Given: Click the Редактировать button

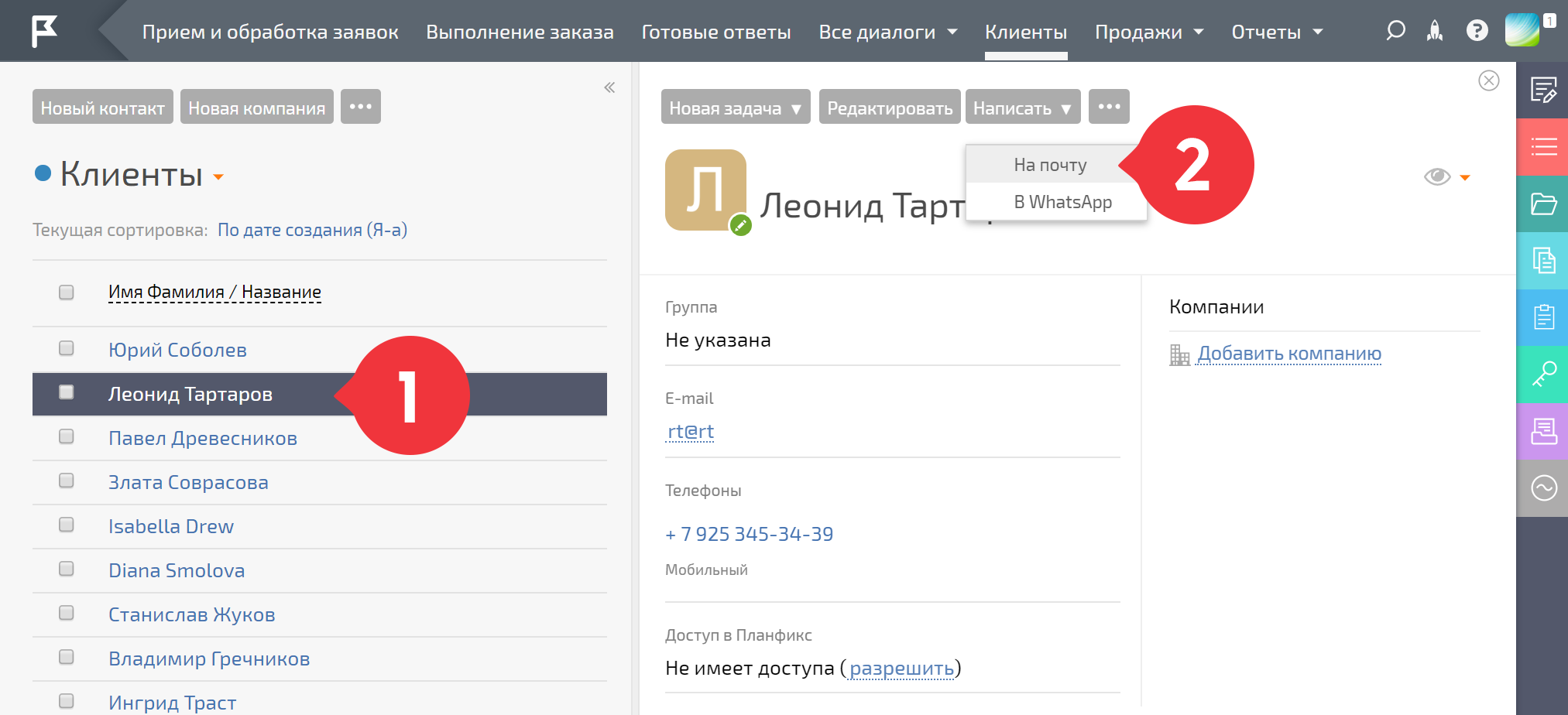Looking at the screenshot, I should click(x=890, y=107).
